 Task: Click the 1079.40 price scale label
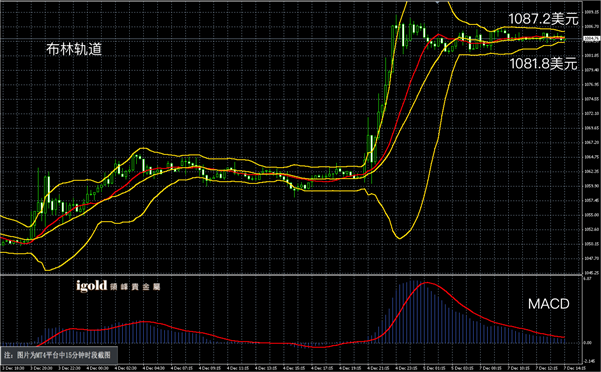[591, 70]
